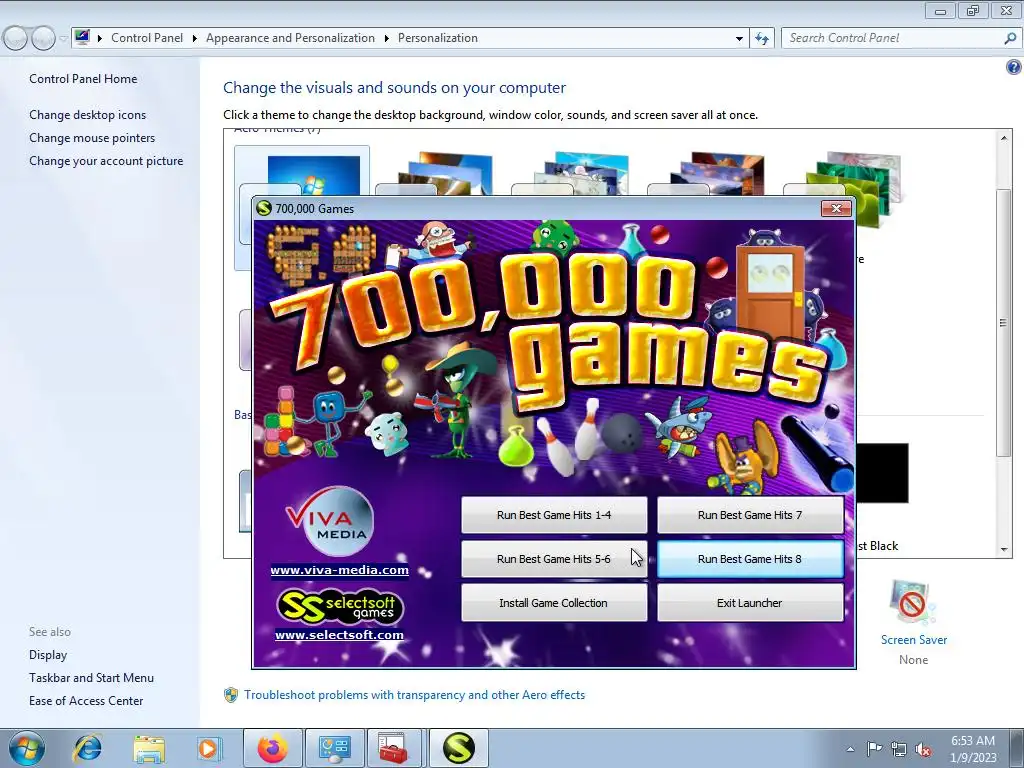
Task: Visit www.selectsoft.com link
Action: click(340, 635)
